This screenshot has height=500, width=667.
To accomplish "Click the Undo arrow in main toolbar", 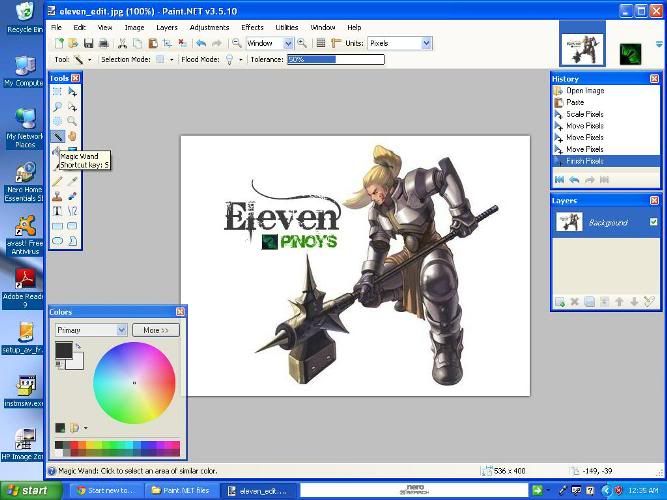I will pyautogui.click(x=201, y=43).
